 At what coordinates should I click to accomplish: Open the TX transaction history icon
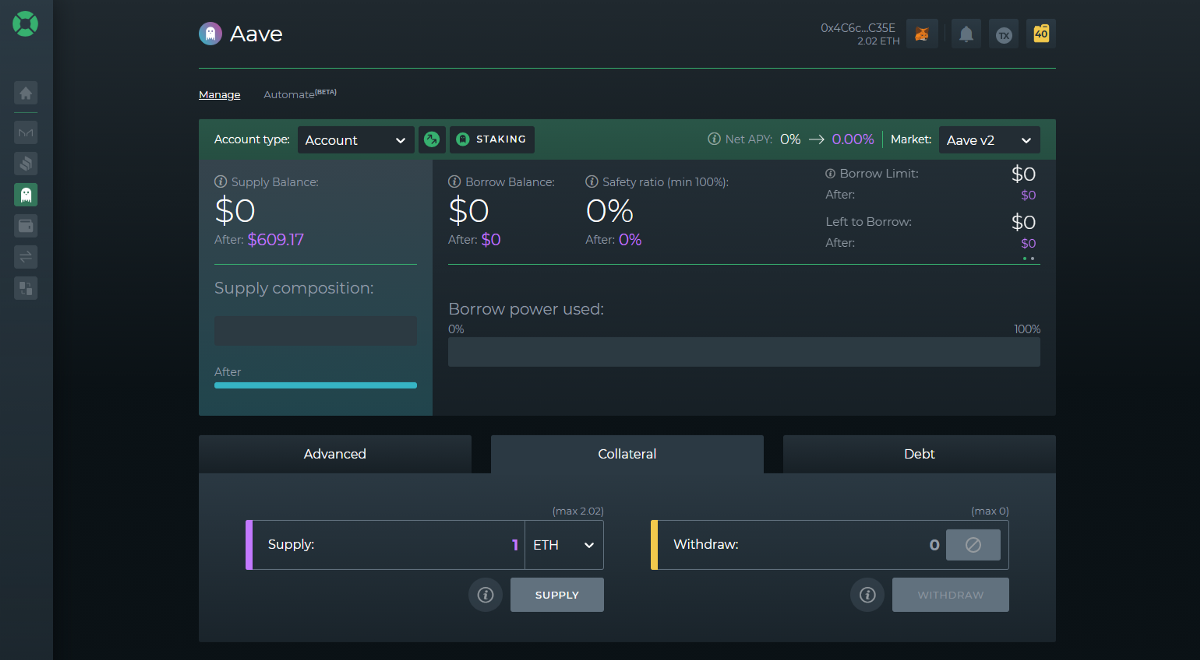pos(1004,34)
